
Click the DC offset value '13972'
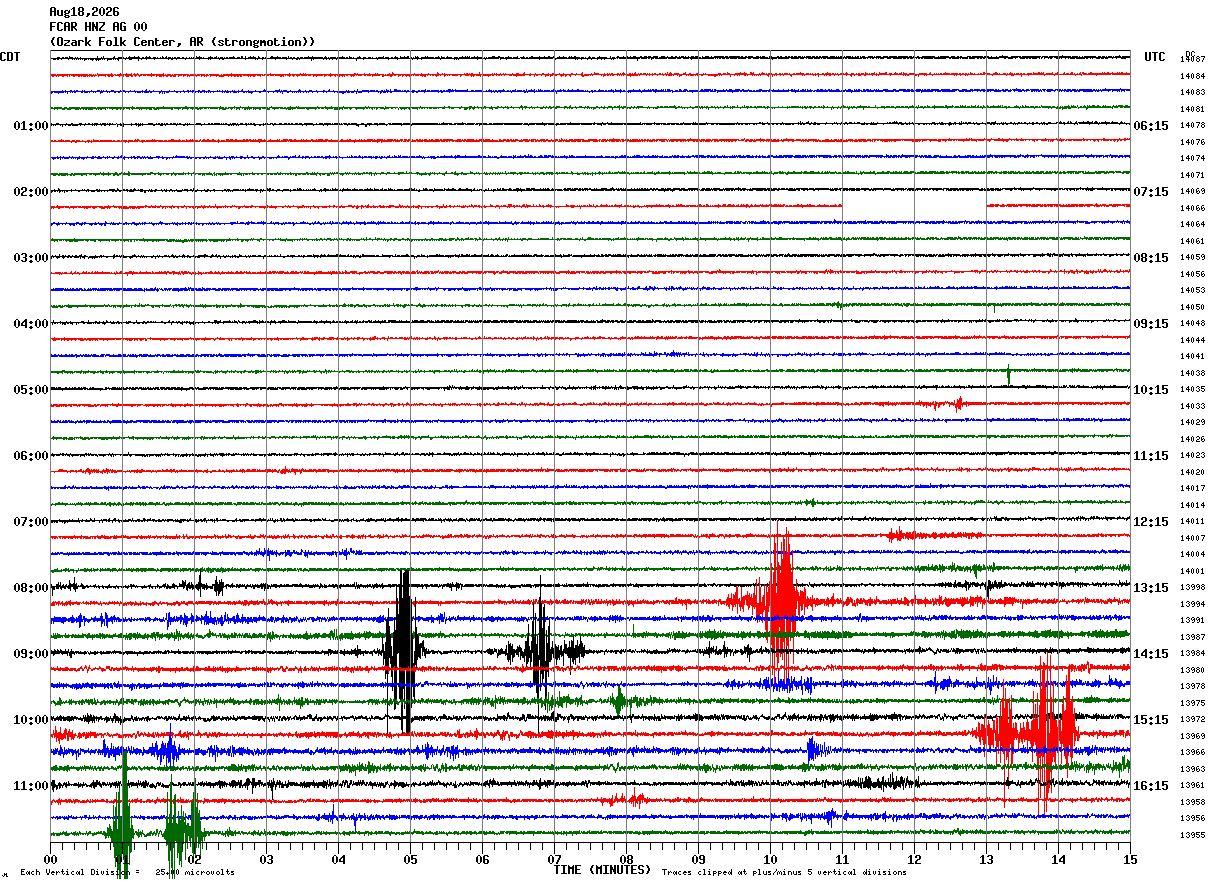[x=1192, y=720]
